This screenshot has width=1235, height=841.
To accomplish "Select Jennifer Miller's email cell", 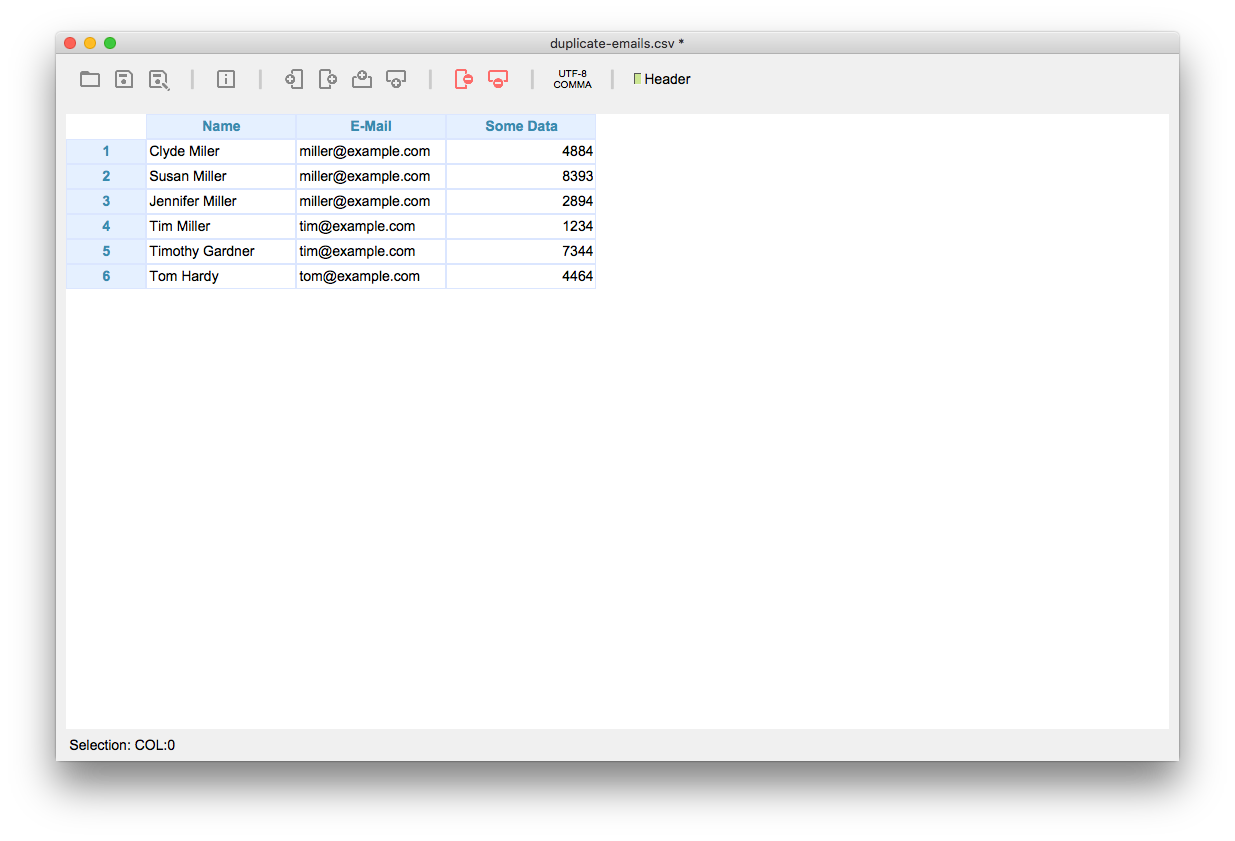I will pos(371,201).
